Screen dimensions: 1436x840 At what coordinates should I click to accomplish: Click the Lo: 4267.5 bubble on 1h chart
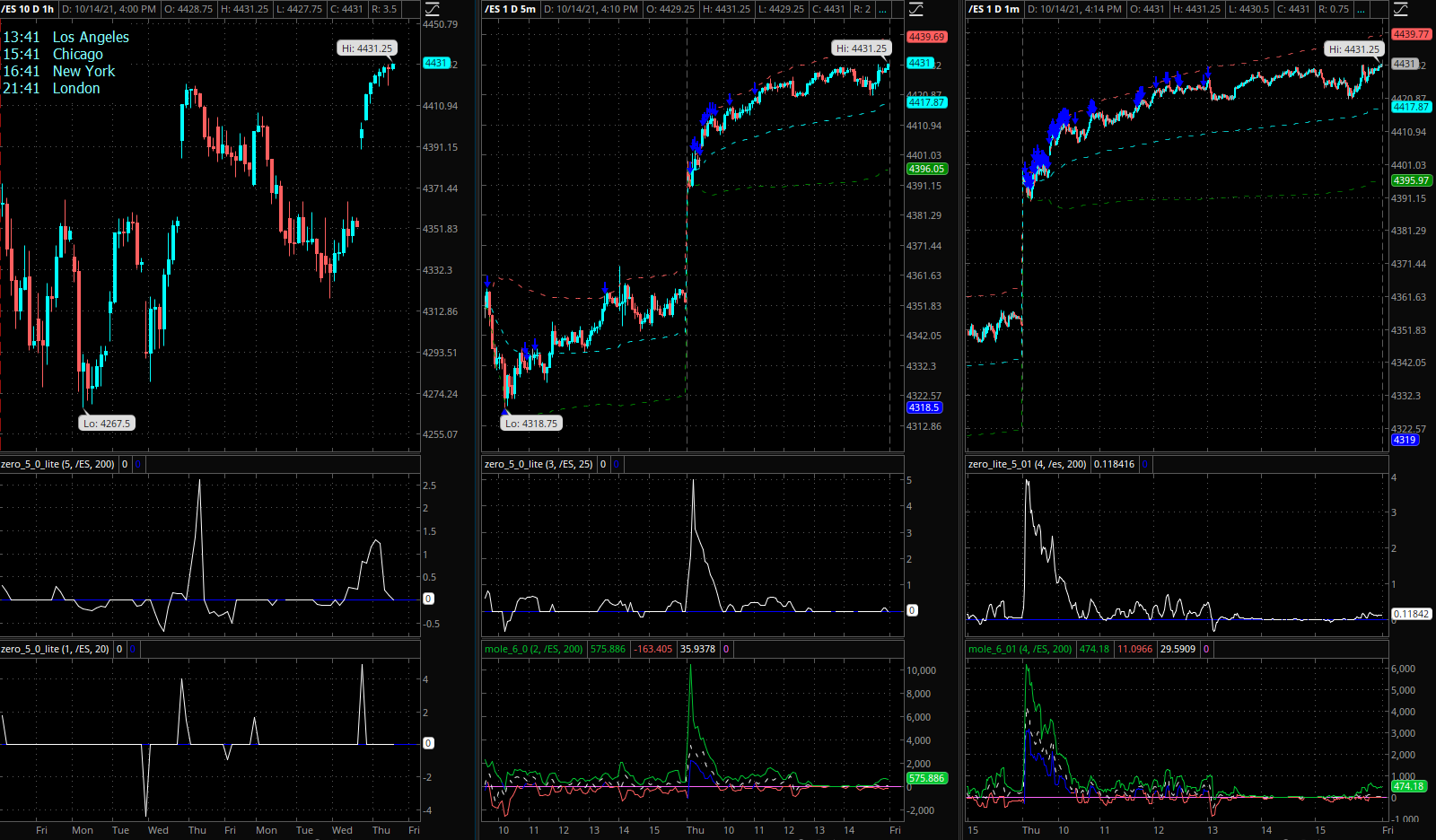pos(107,424)
